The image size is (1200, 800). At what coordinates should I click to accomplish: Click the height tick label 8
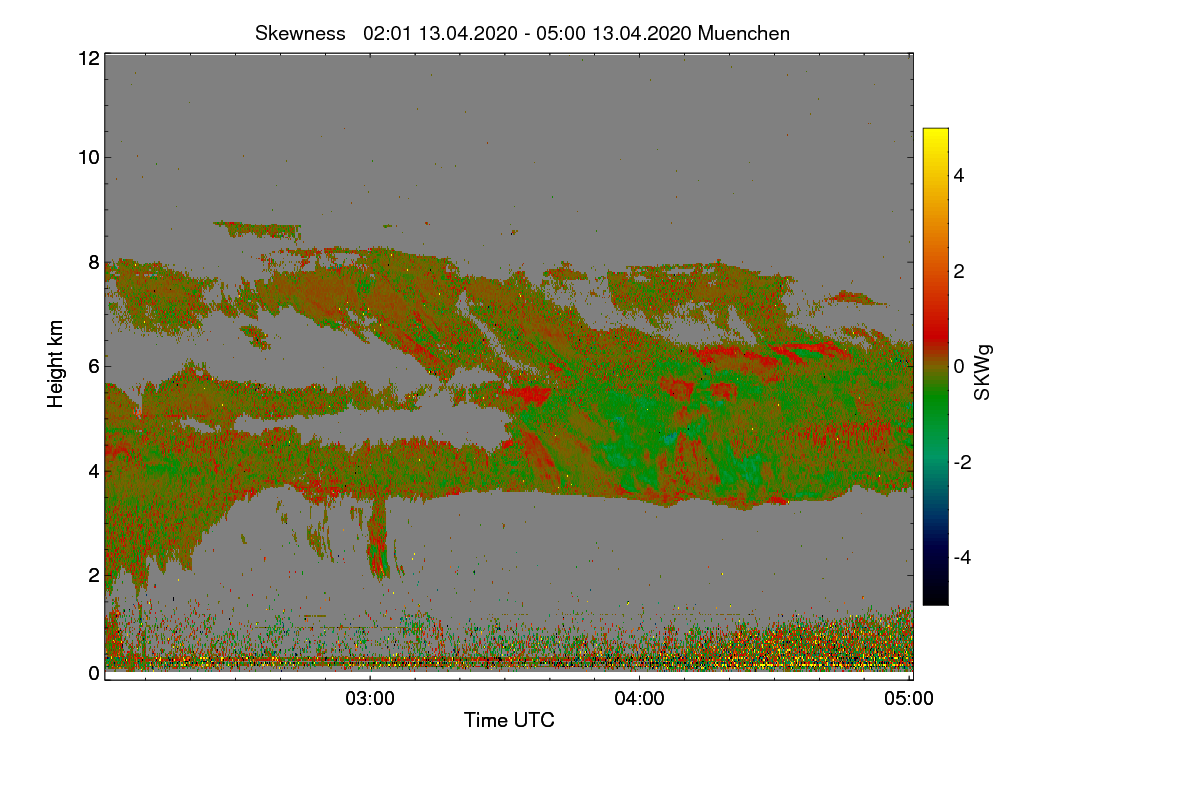coord(94,262)
